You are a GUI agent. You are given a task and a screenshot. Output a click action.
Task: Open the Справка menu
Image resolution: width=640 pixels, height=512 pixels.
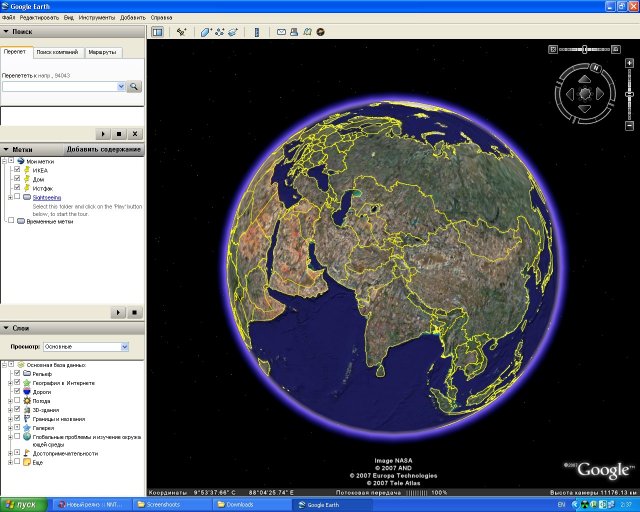tap(161, 18)
